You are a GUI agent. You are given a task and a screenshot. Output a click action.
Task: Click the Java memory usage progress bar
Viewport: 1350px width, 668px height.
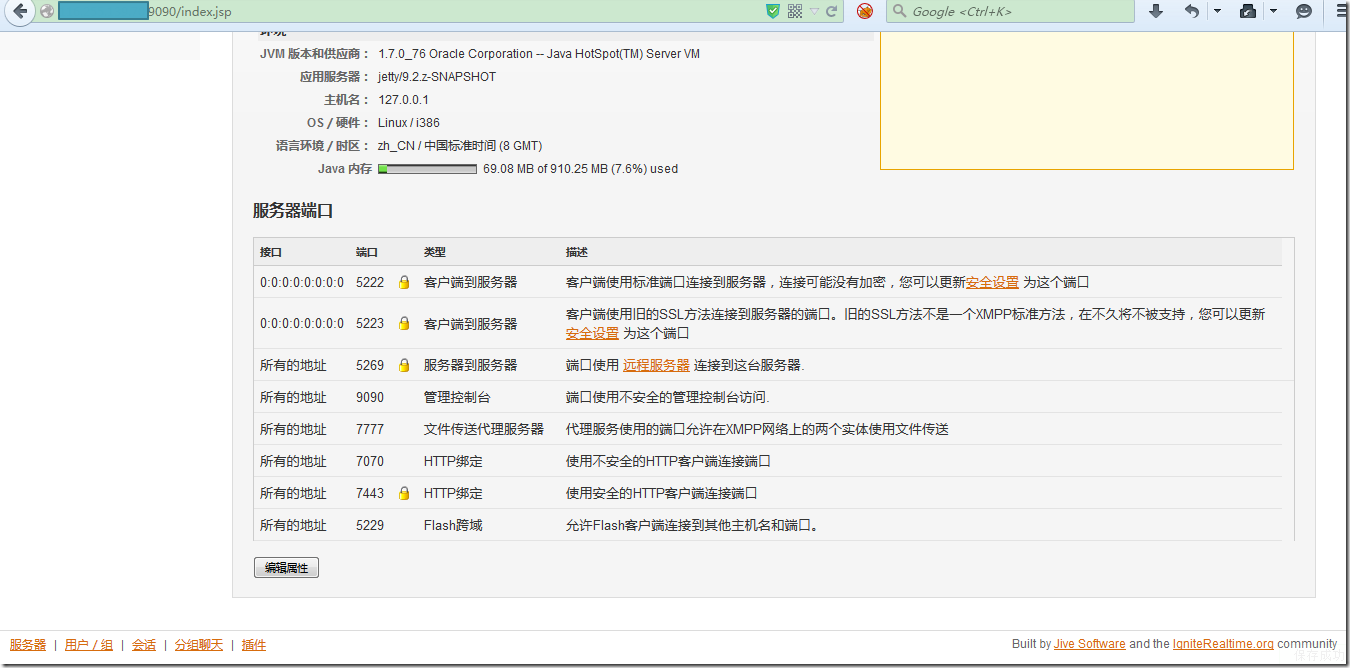pos(427,169)
